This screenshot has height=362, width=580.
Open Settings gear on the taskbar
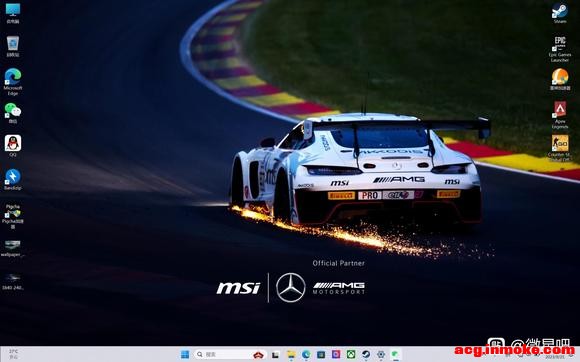pos(381,355)
